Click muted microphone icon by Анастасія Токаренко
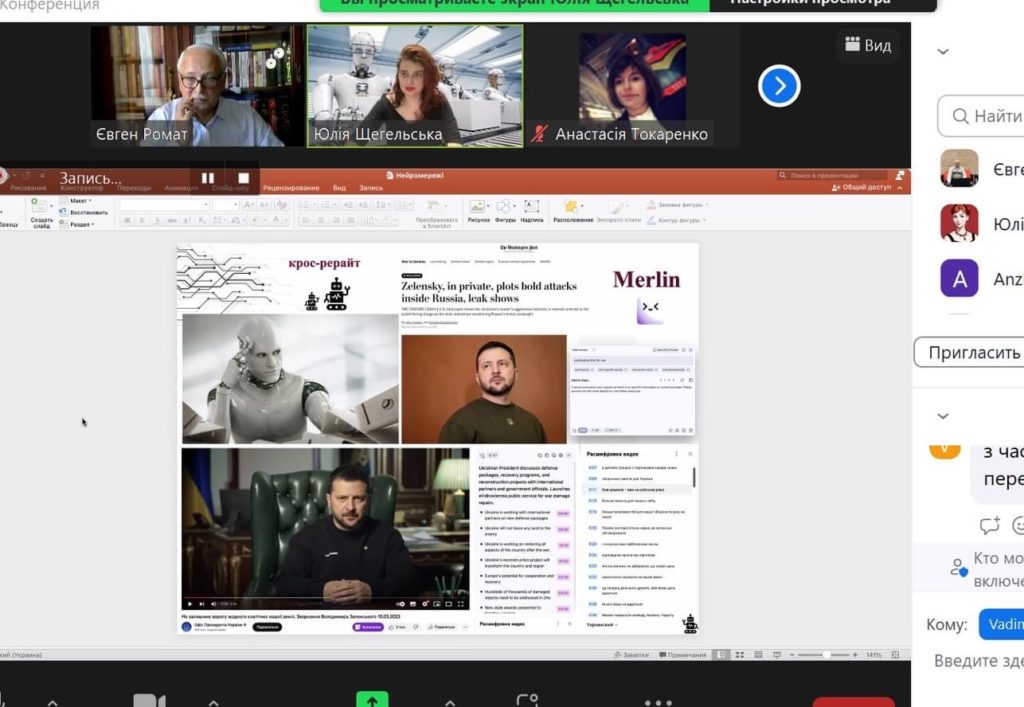 coord(539,134)
